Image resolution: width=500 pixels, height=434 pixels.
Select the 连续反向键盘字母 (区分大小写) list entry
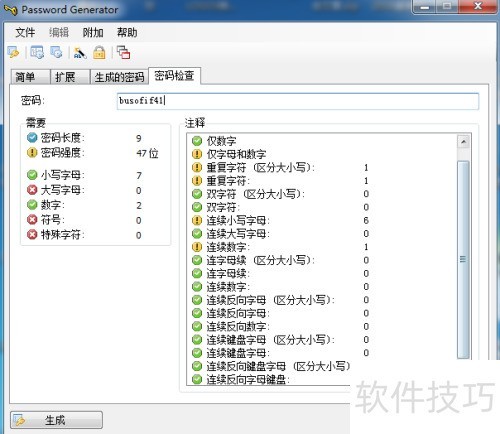(278, 366)
